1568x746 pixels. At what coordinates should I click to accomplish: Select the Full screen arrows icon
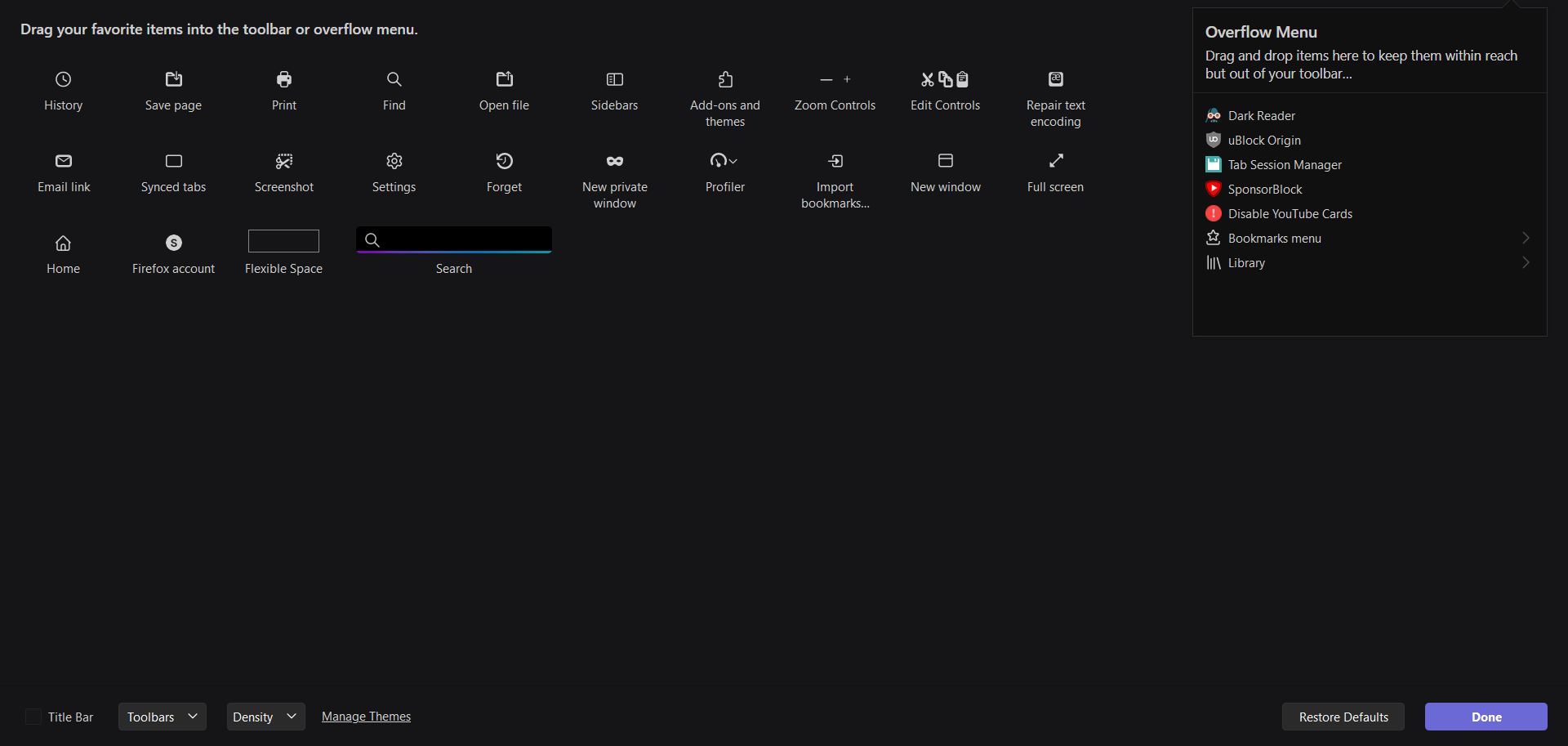coord(1056,160)
